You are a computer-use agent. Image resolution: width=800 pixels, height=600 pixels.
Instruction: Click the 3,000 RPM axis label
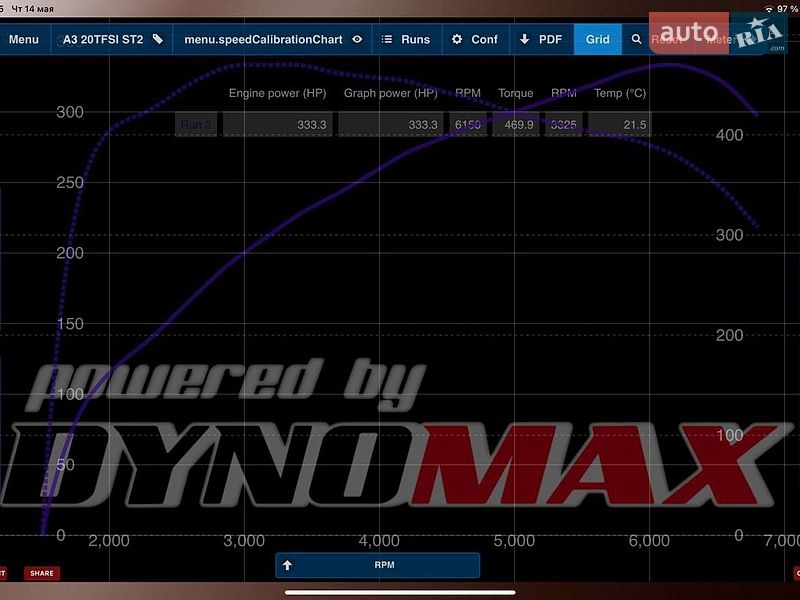point(244,540)
